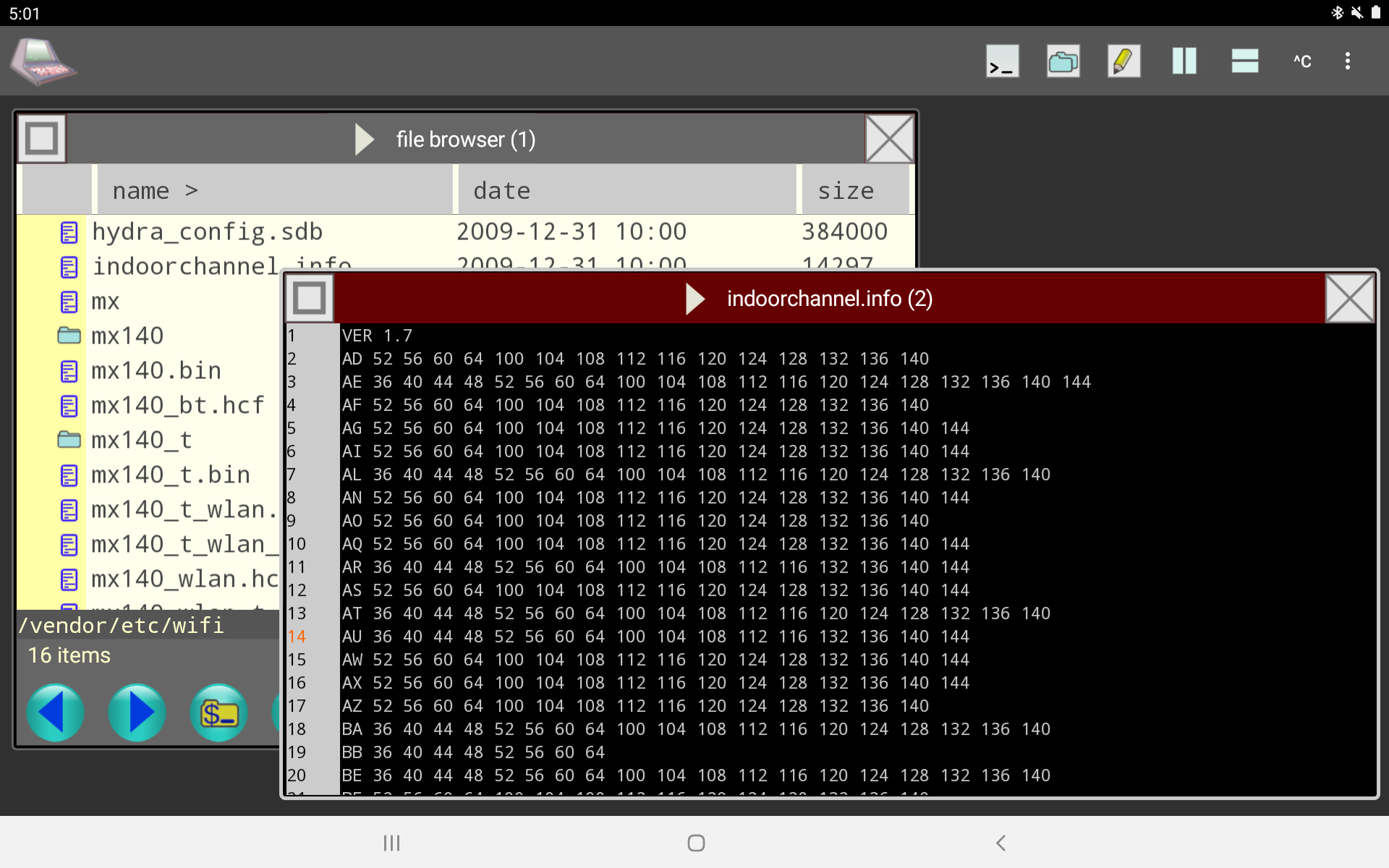This screenshot has height=868, width=1389.
Task: Navigate back with the blue left arrow
Action: pos(55,712)
